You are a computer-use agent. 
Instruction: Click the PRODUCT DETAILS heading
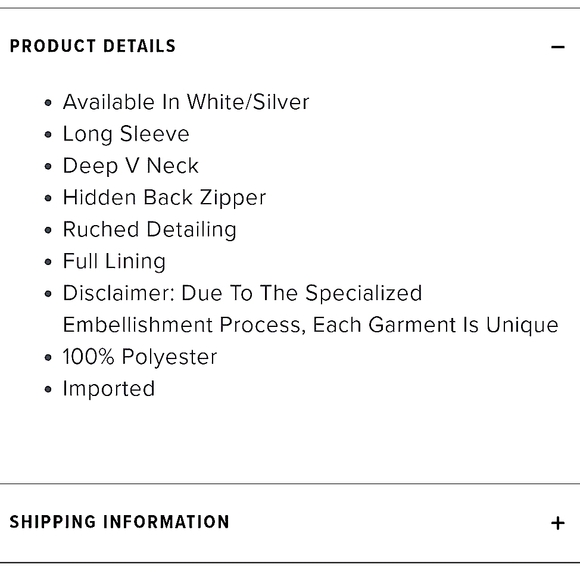point(93,46)
